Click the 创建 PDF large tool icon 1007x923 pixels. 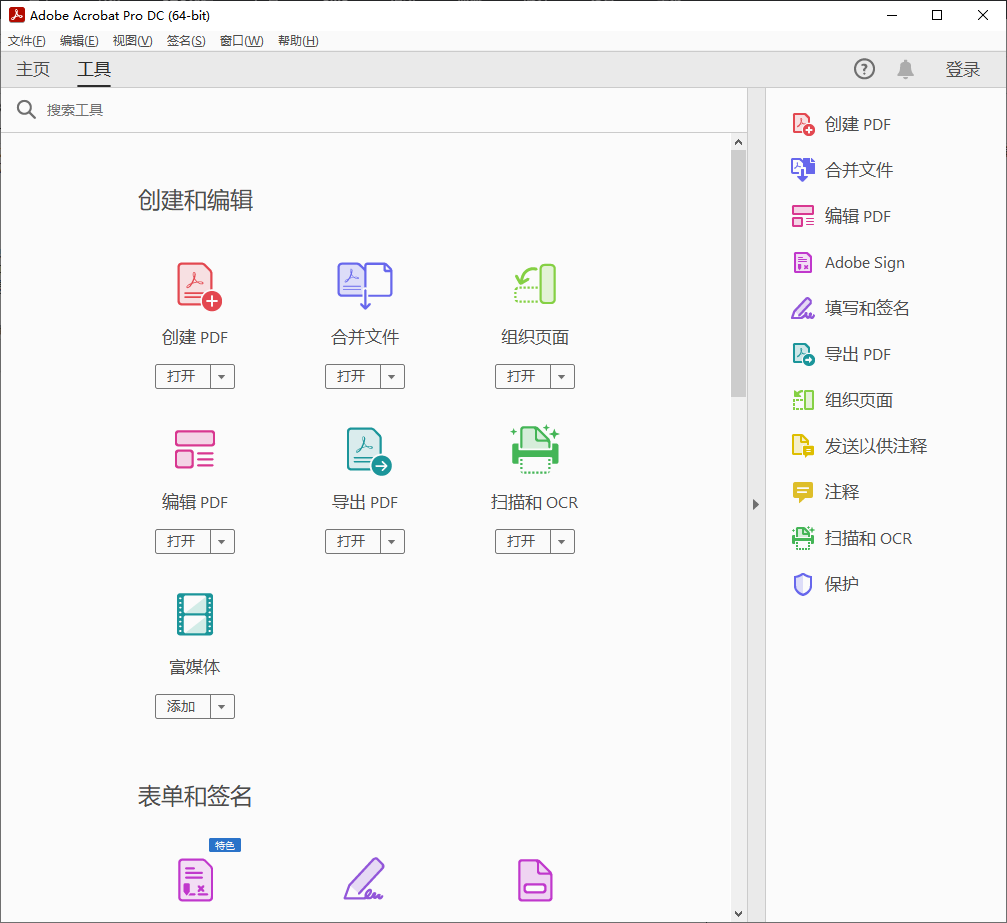(197, 285)
